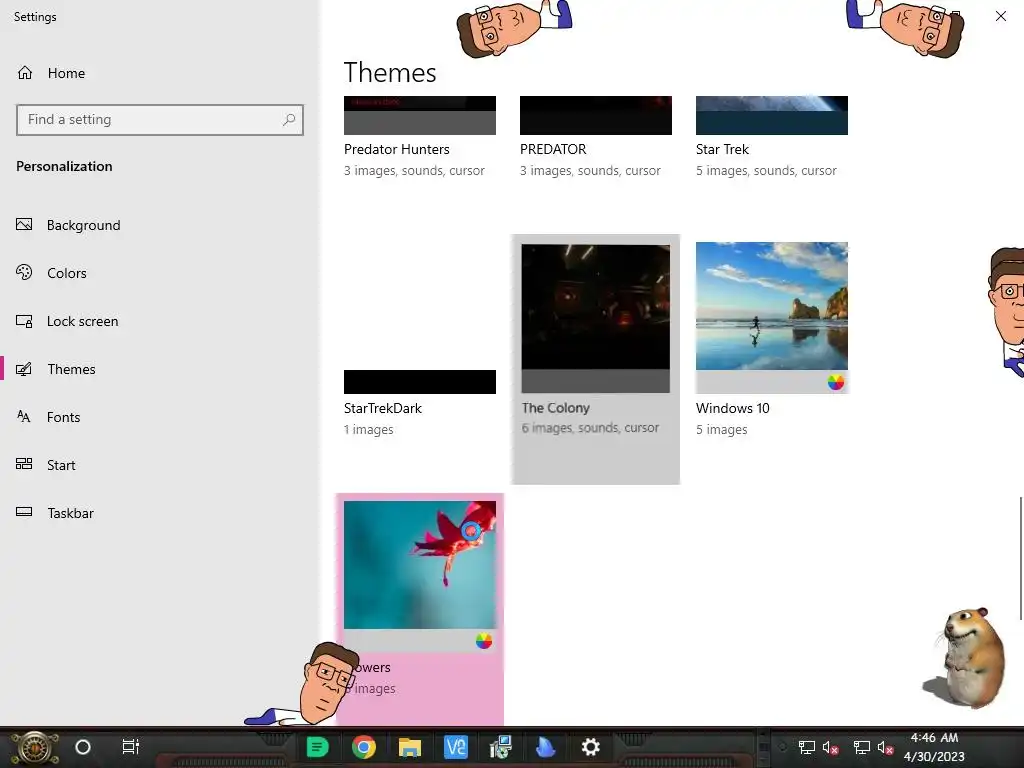Select the Flowers theme thumbnail

point(420,576)
